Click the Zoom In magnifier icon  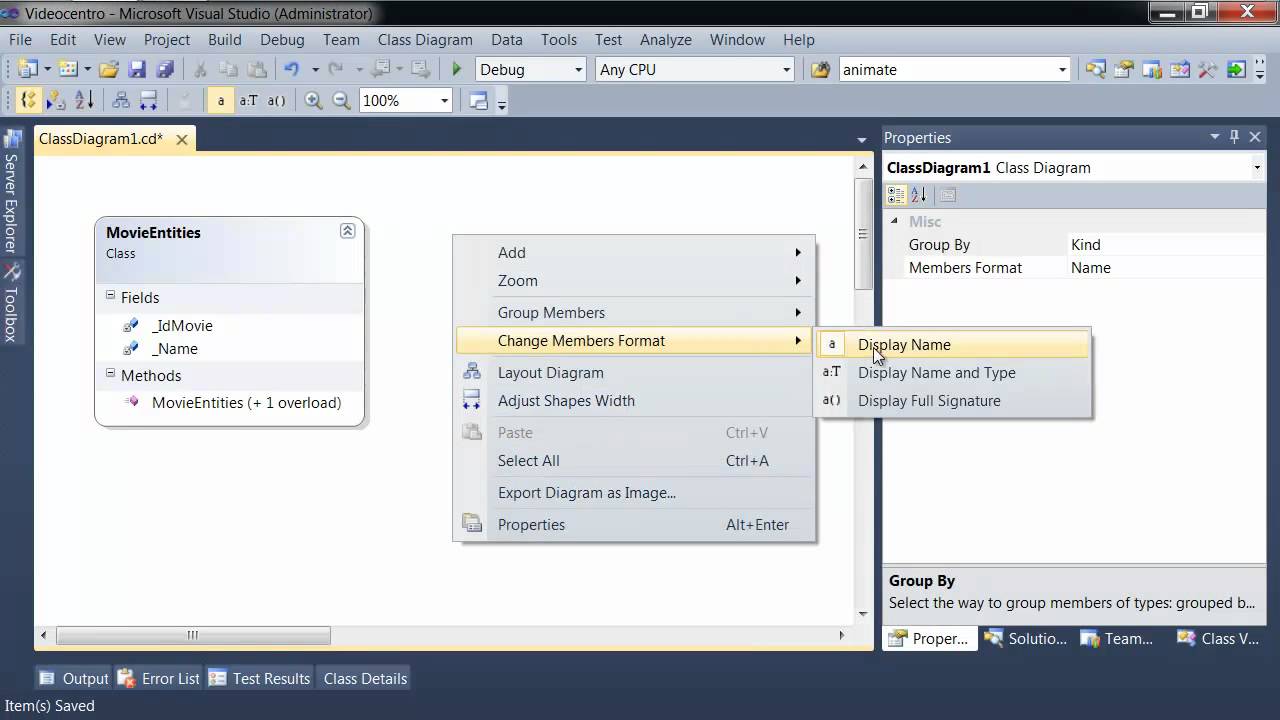(313, 100)
